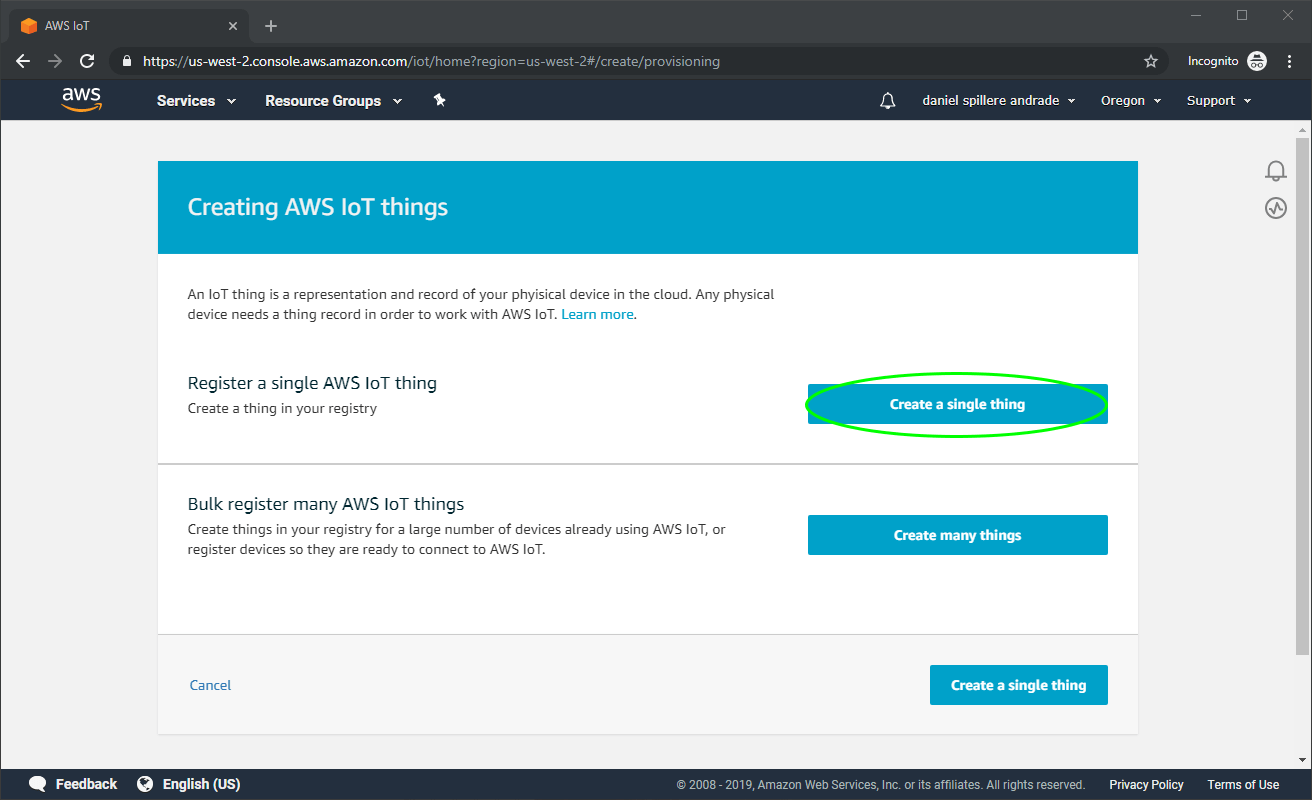Open the Oregon region selector
Screen dimensions: 1312x800
tap(1130, 101)
